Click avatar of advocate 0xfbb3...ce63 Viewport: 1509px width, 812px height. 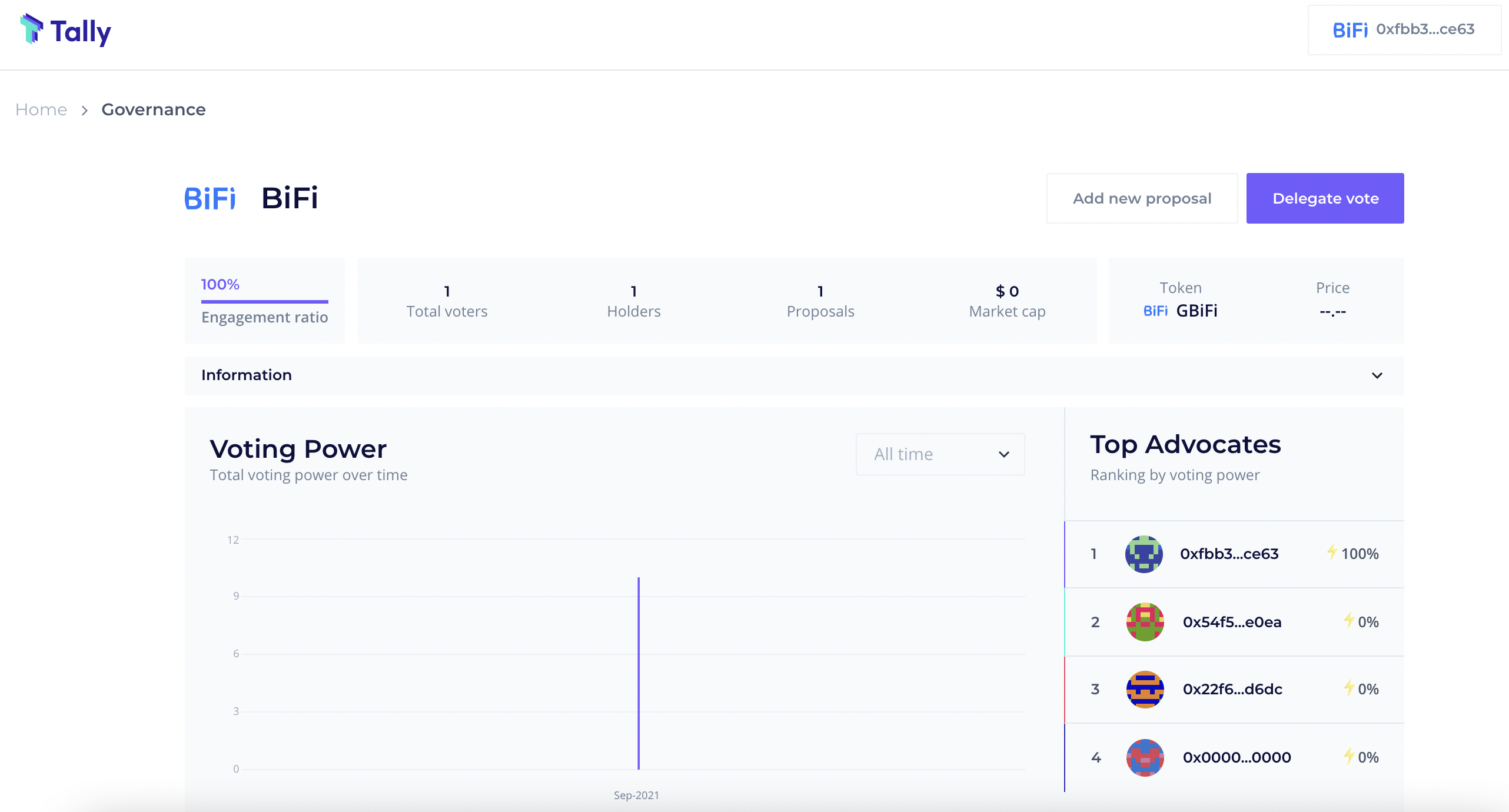1144,554
